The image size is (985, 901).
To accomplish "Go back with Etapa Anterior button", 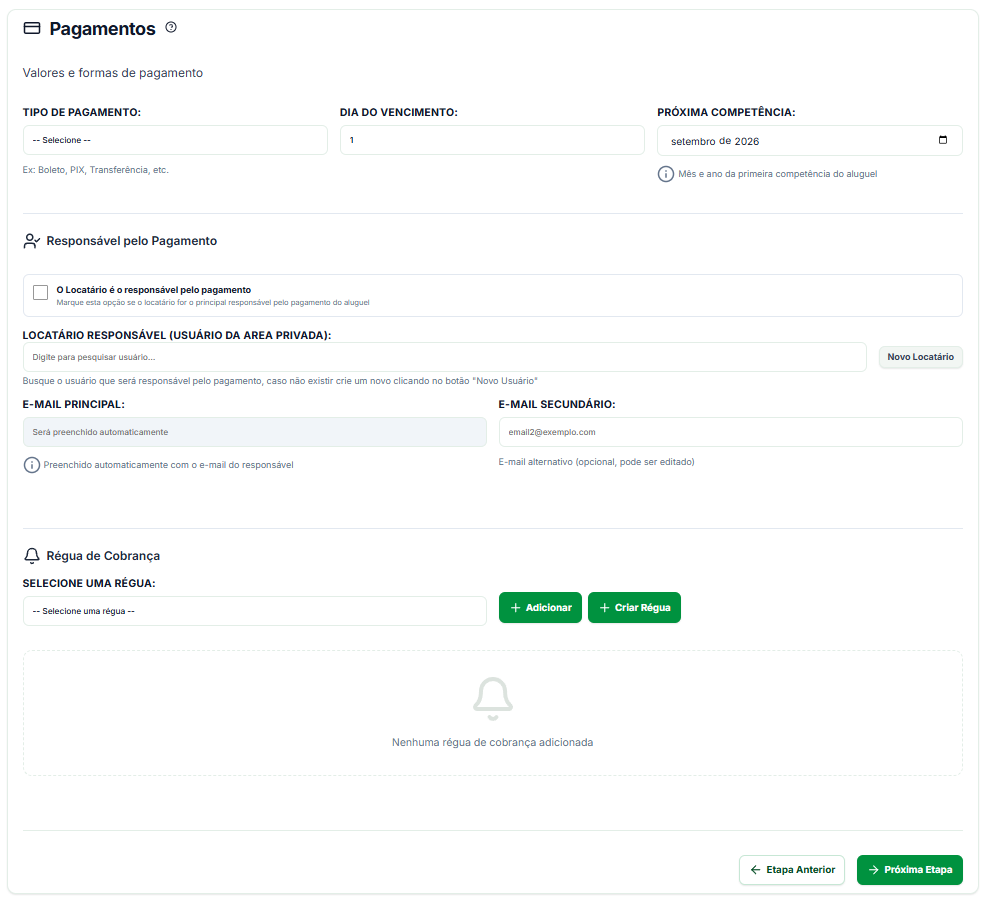I will (792, 870).
